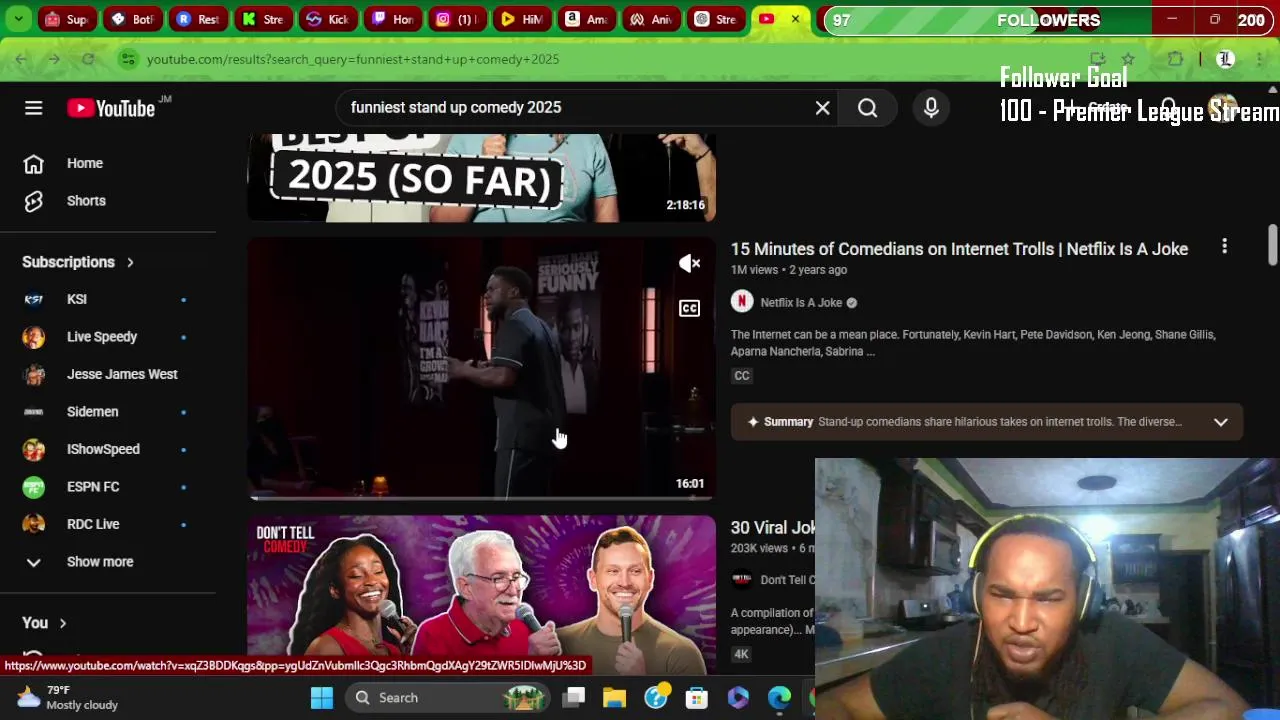Viewport: 1280px width, 720px height.
Task: Open Microsoft Store from the taskbar
Action: point(697,698)
